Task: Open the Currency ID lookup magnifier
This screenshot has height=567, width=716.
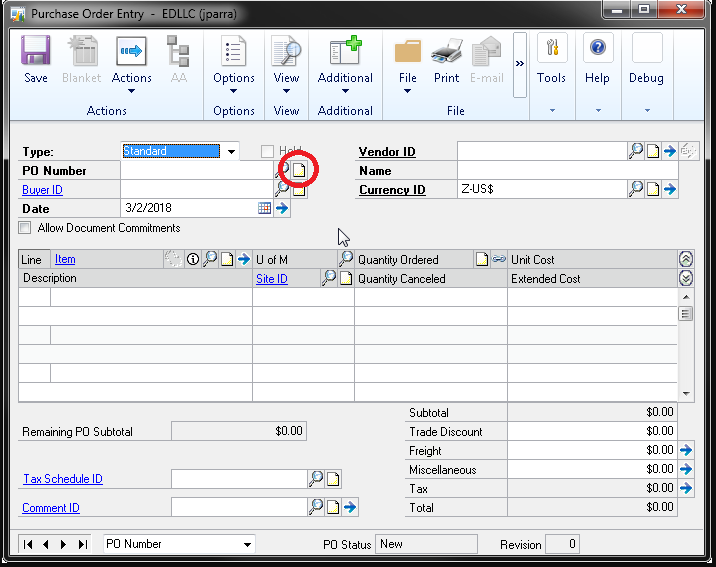Action: coord(636,189)
